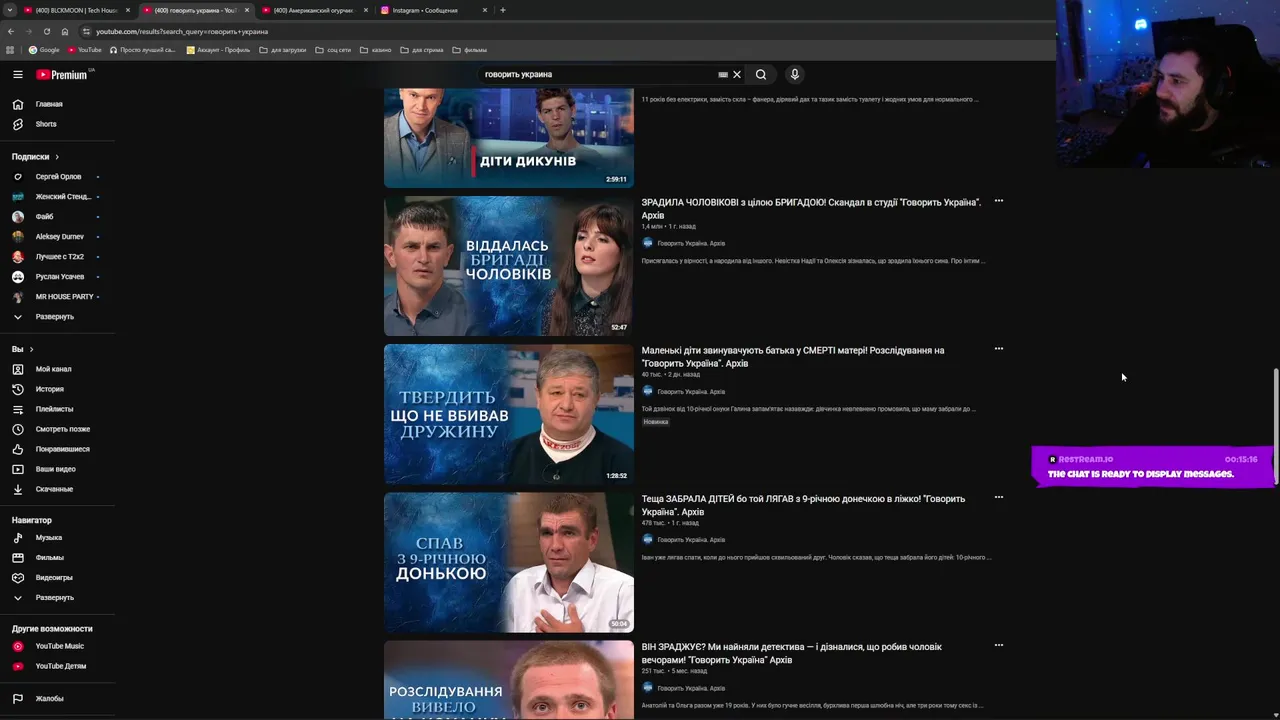Open Сергей Орлов subscription channel
1280x720 pixels.
pyautogui.click(x=57, y=177)
